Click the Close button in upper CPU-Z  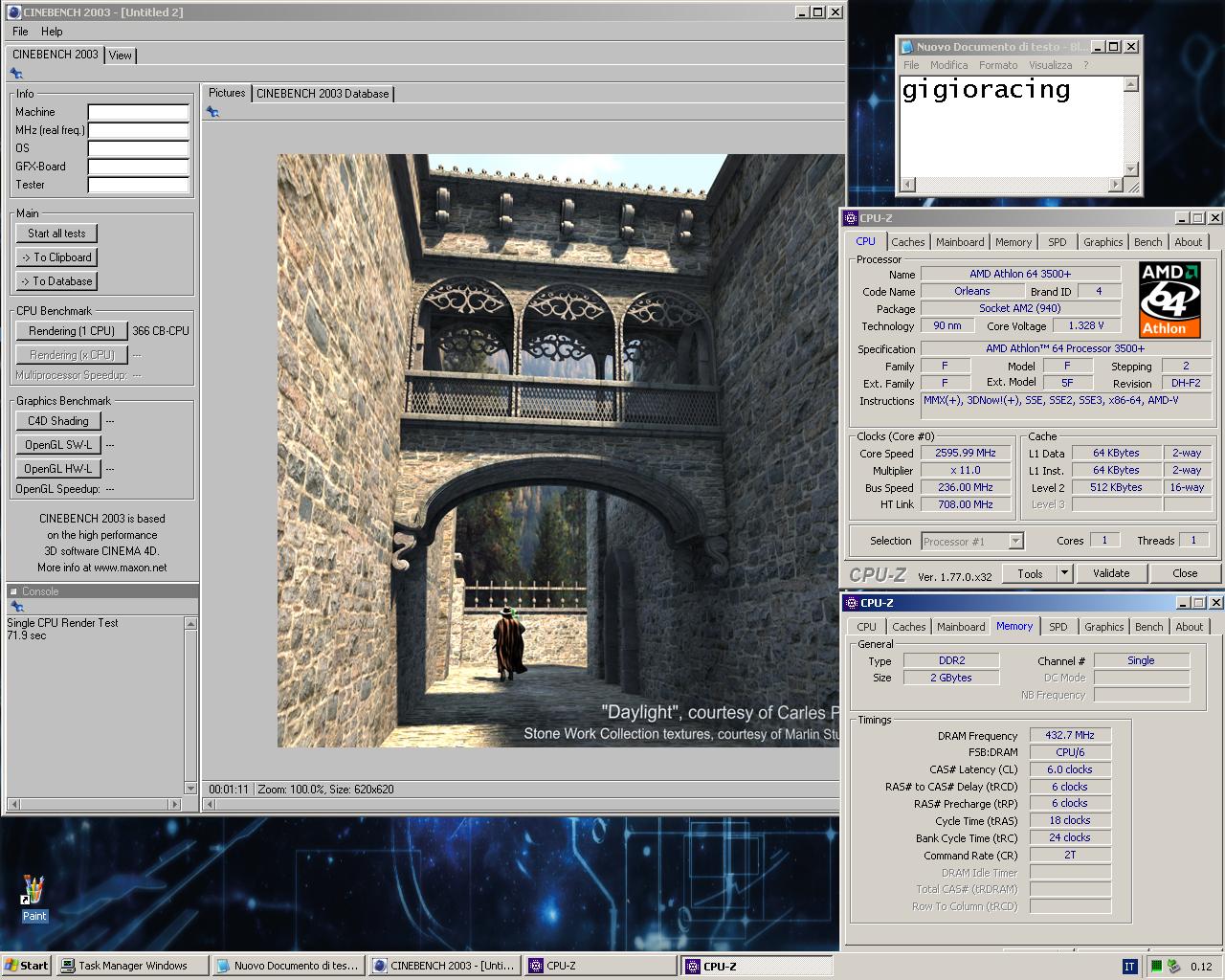pos(1185,573)
